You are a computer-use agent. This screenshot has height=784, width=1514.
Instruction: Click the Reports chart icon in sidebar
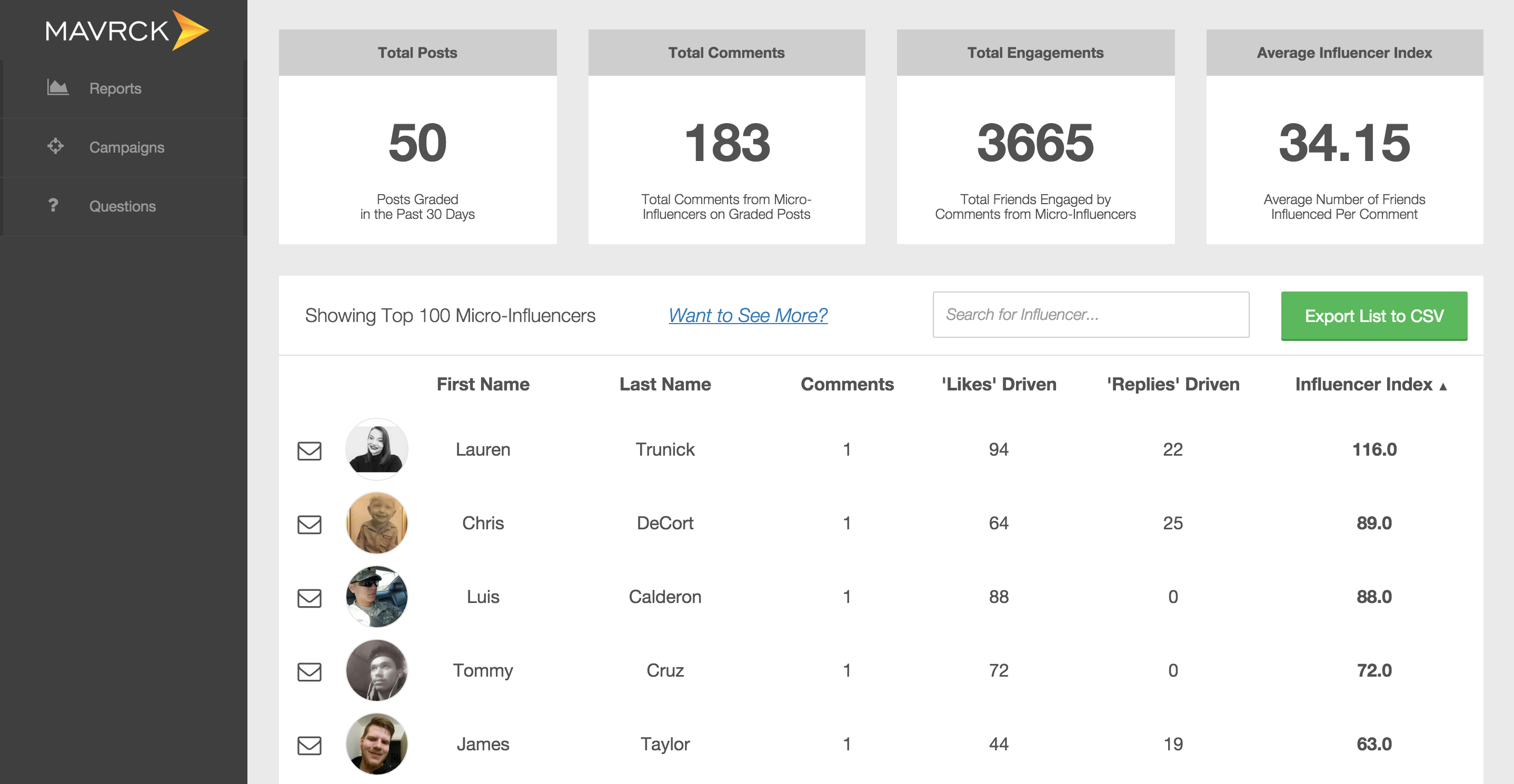click(x=57, y=88)
